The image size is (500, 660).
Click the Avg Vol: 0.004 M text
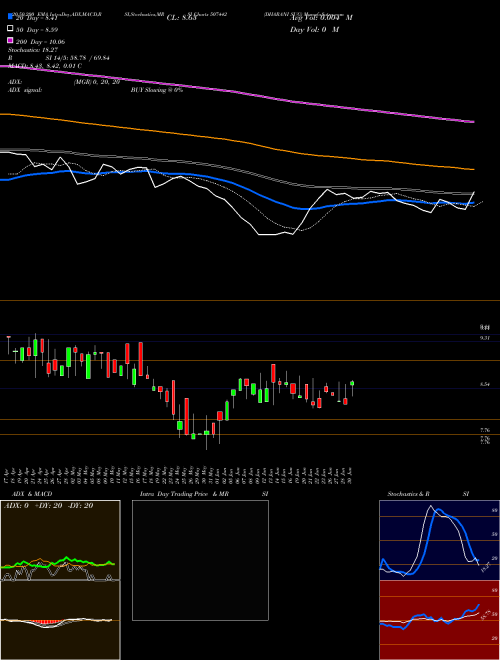(321, 18)
